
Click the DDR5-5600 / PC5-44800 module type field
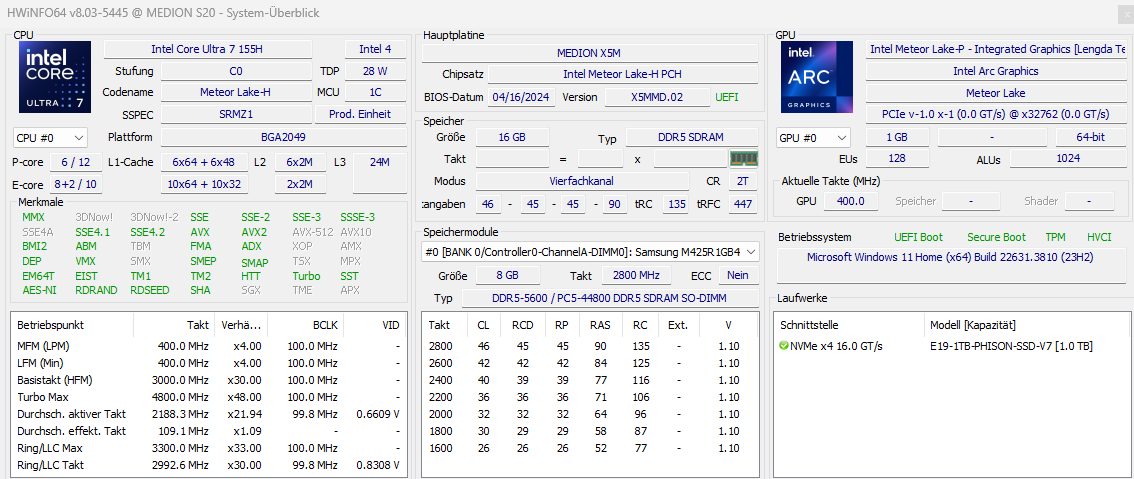(x=610, y=298)
